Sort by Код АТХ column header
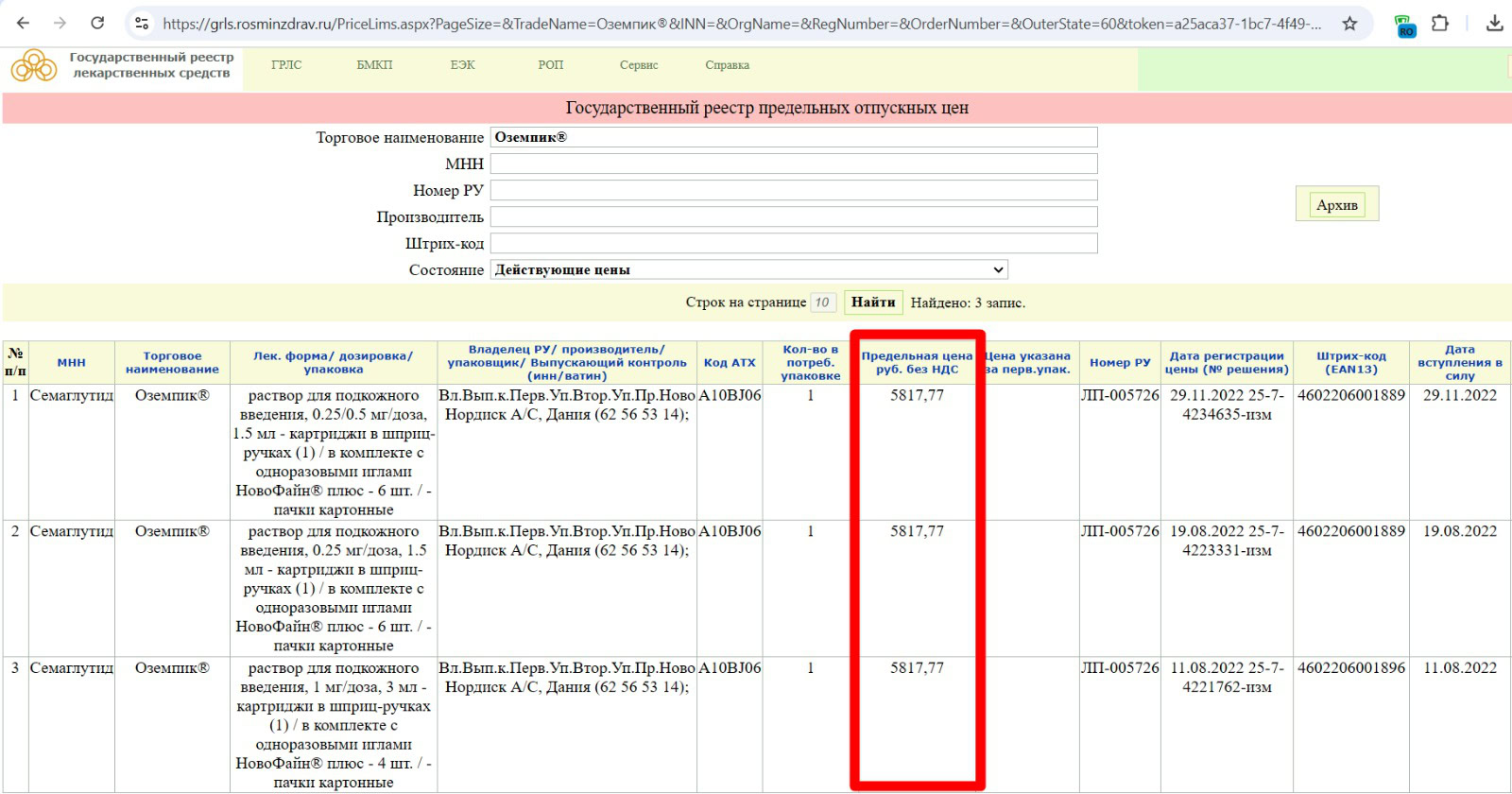1512x794 pixels. [730, 362]
